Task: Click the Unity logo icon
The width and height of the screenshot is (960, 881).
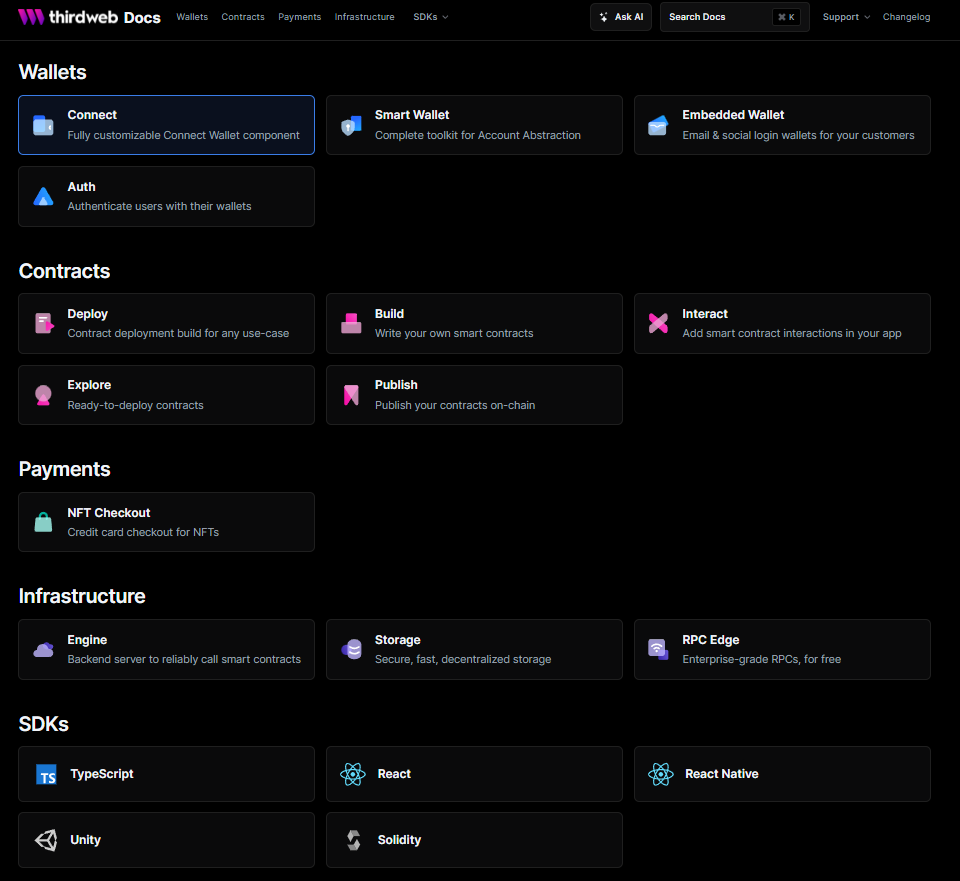Action: pyautogui.click(x=46, y=840)
